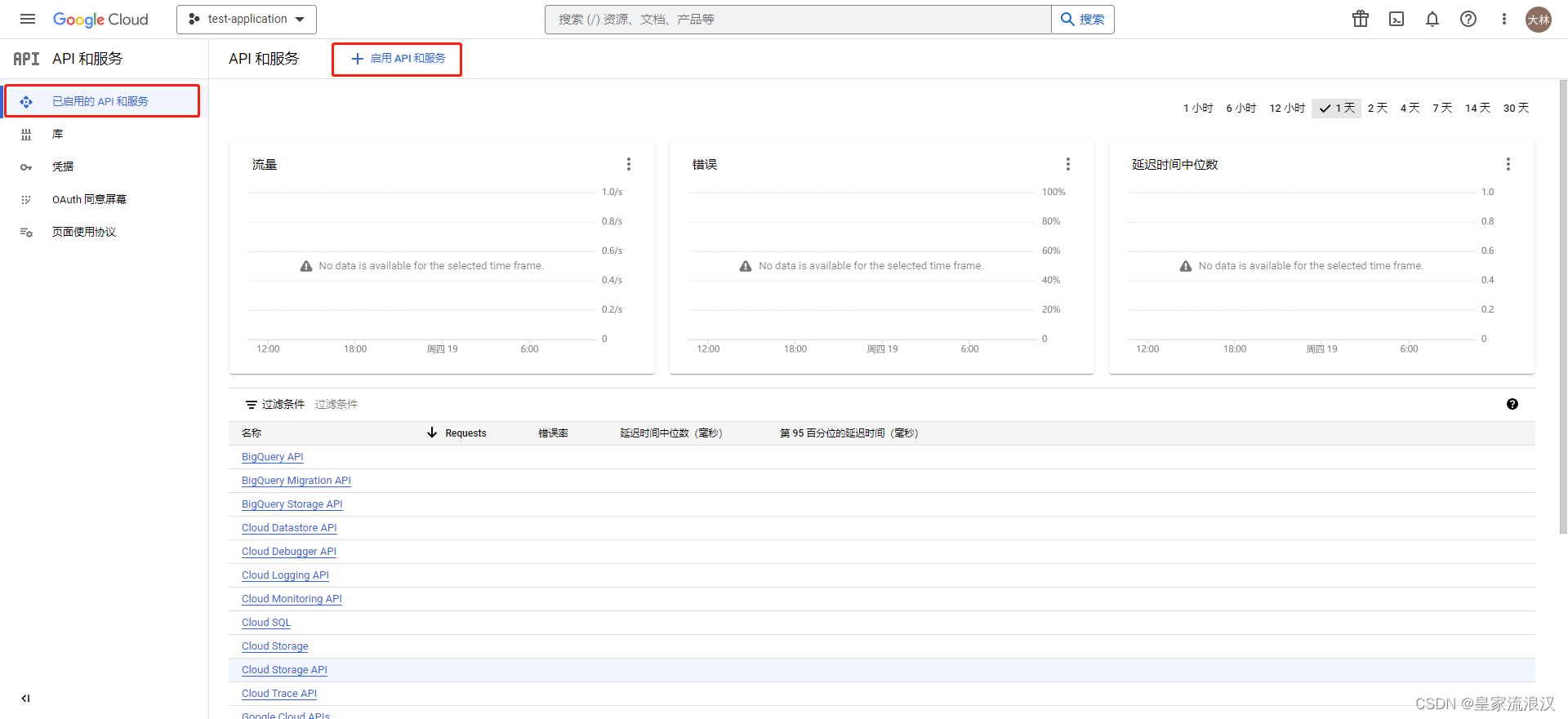
Task: Select the 7 天 time range
Action: pos(1442,108)
